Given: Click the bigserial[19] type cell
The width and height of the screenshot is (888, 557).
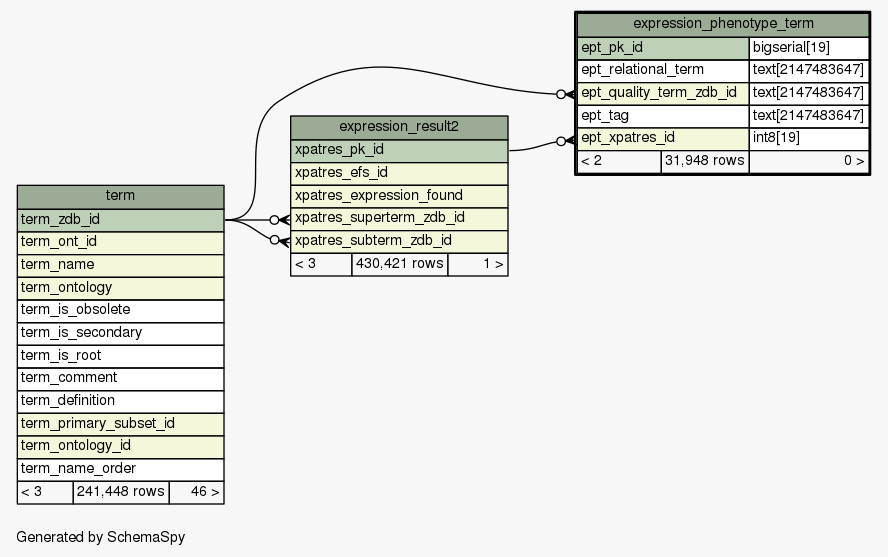Looking at the screenshot, I should [808, 47].
